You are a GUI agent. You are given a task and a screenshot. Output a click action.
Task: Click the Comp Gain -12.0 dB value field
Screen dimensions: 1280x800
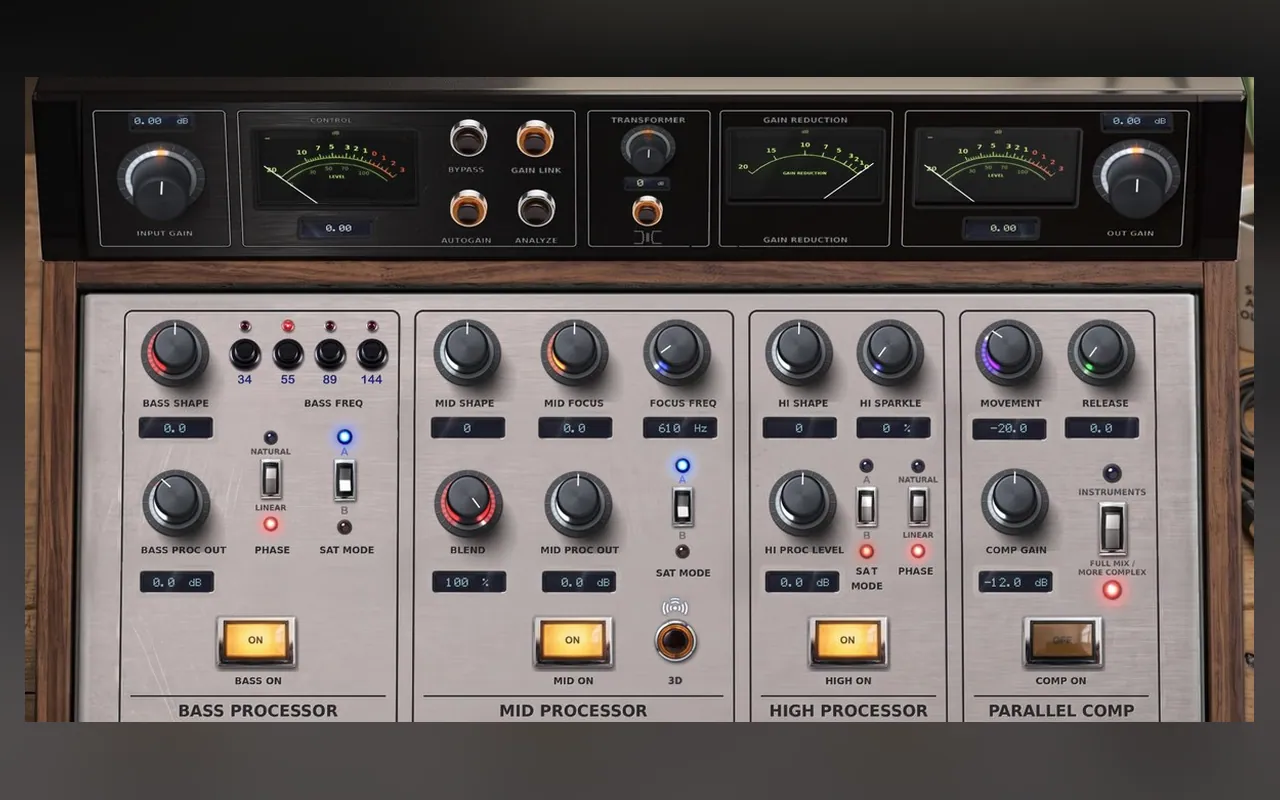pyautogui.click(x=1015, y=582)
